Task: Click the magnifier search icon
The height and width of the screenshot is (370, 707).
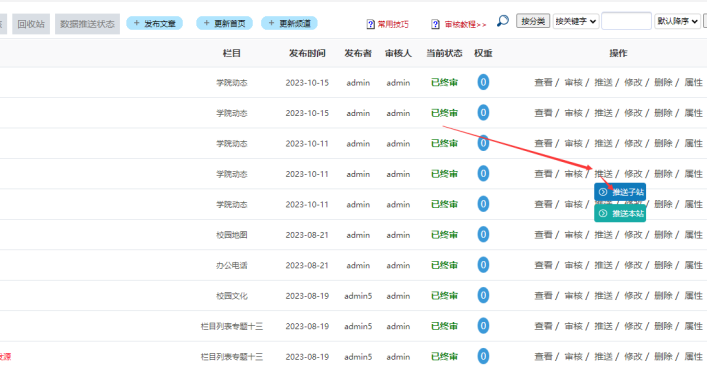Action: (503, 21)
